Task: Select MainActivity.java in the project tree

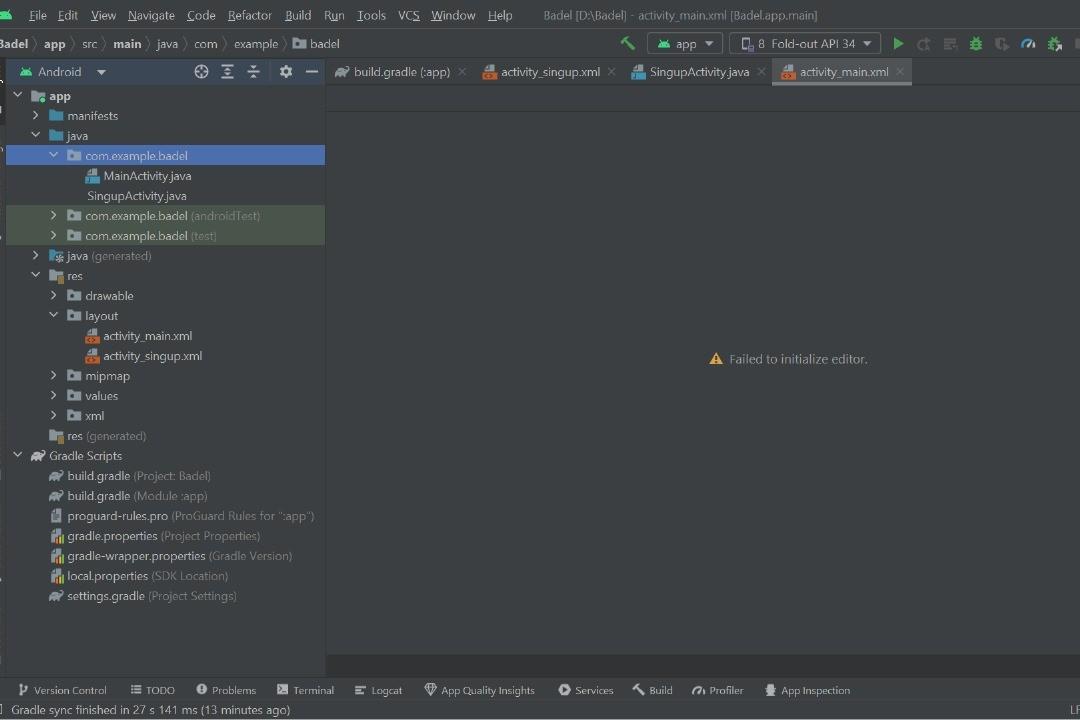Action: tap(147, 175)
